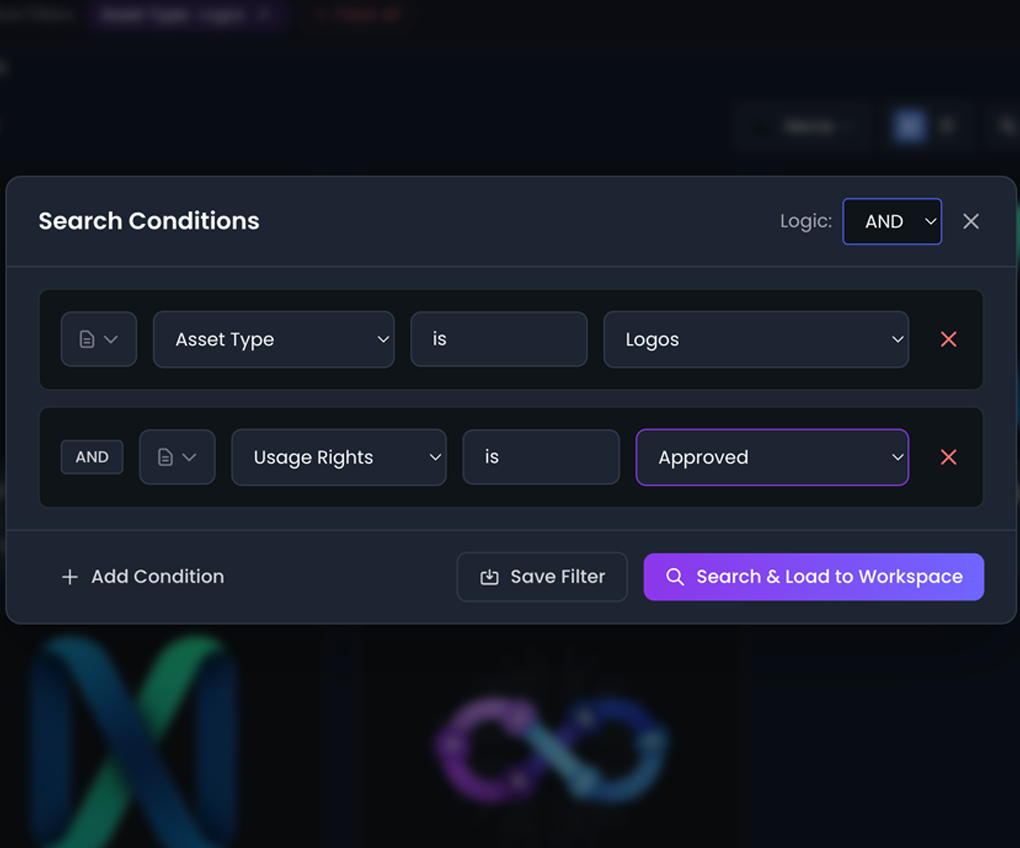
Task: Click the save icon inside the Save Filter button
Action: tap(489, 576)
